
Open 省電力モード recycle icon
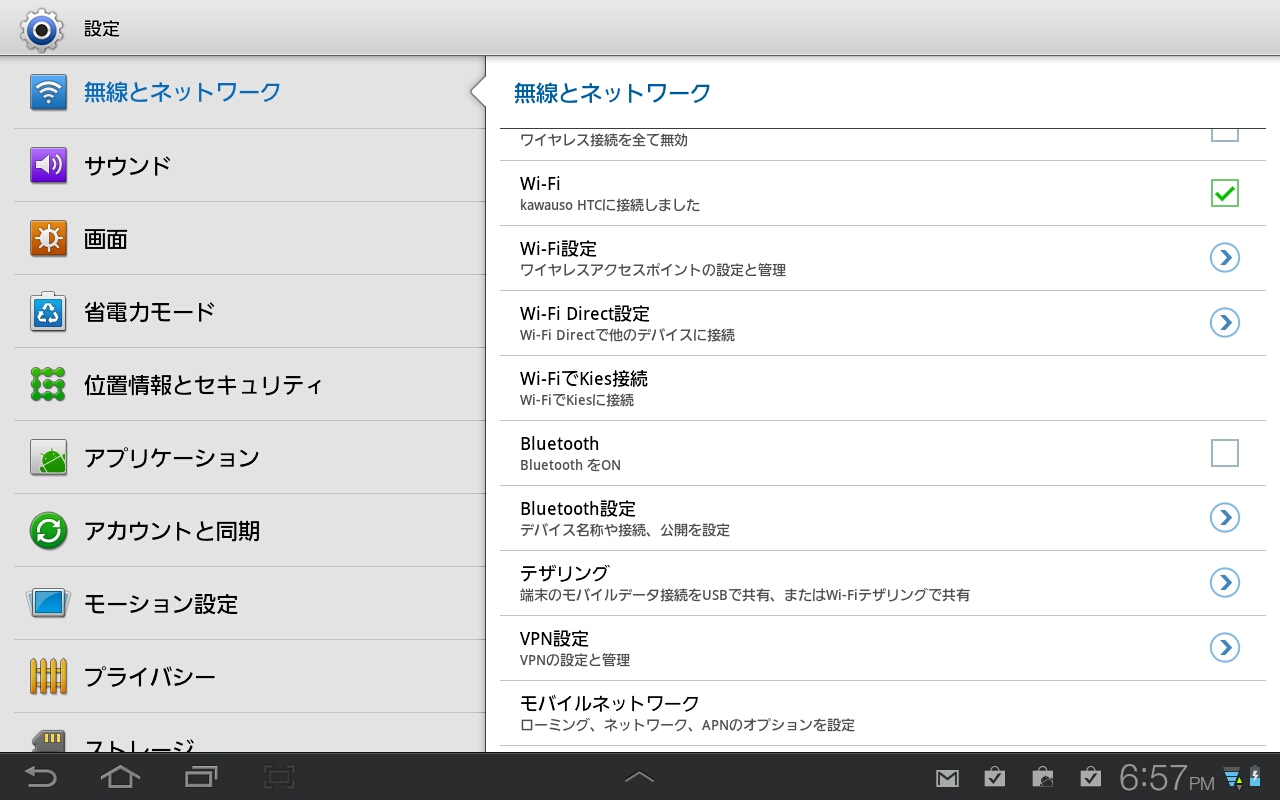pos(48,312)
